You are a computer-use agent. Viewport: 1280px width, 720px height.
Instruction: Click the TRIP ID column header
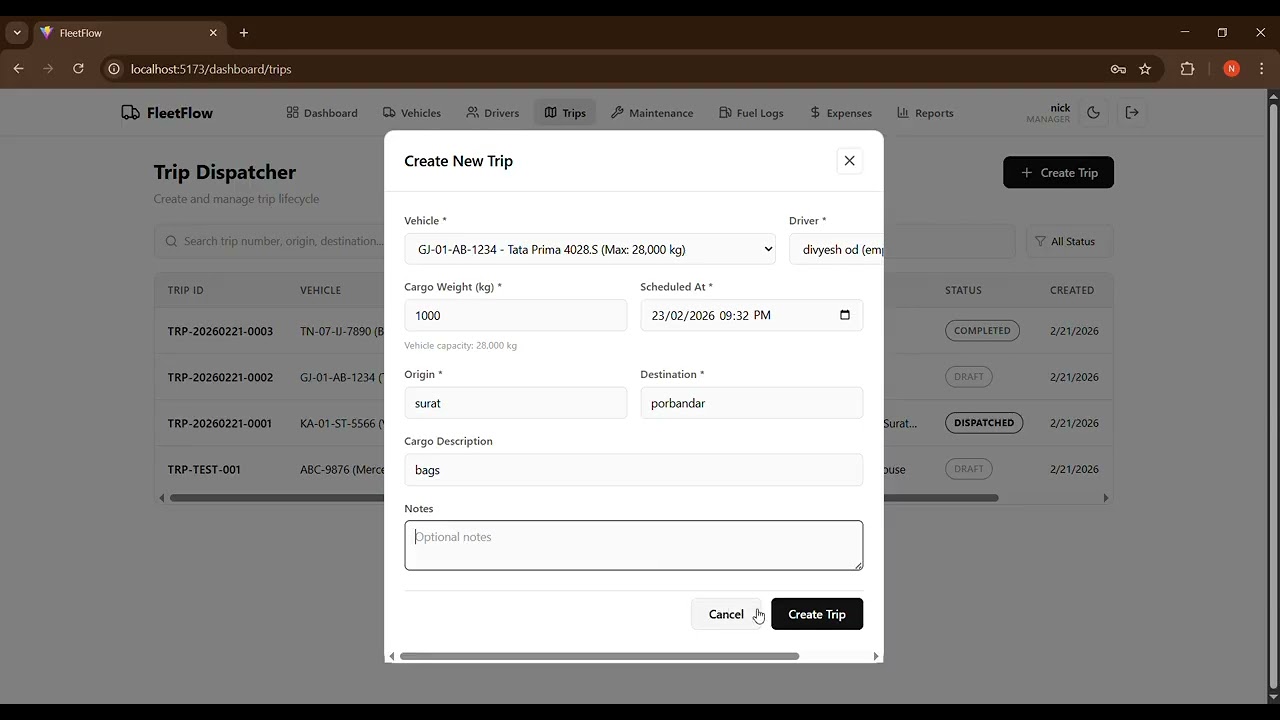click(x=186, y=290)
